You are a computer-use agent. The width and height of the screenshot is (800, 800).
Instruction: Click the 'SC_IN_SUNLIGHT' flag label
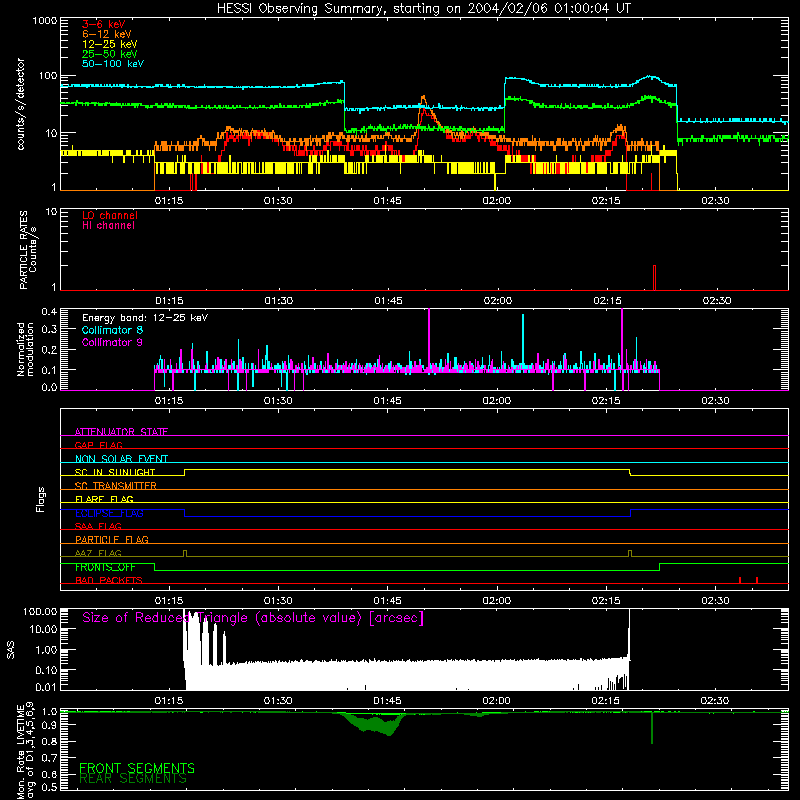click(x=115, y=472)
